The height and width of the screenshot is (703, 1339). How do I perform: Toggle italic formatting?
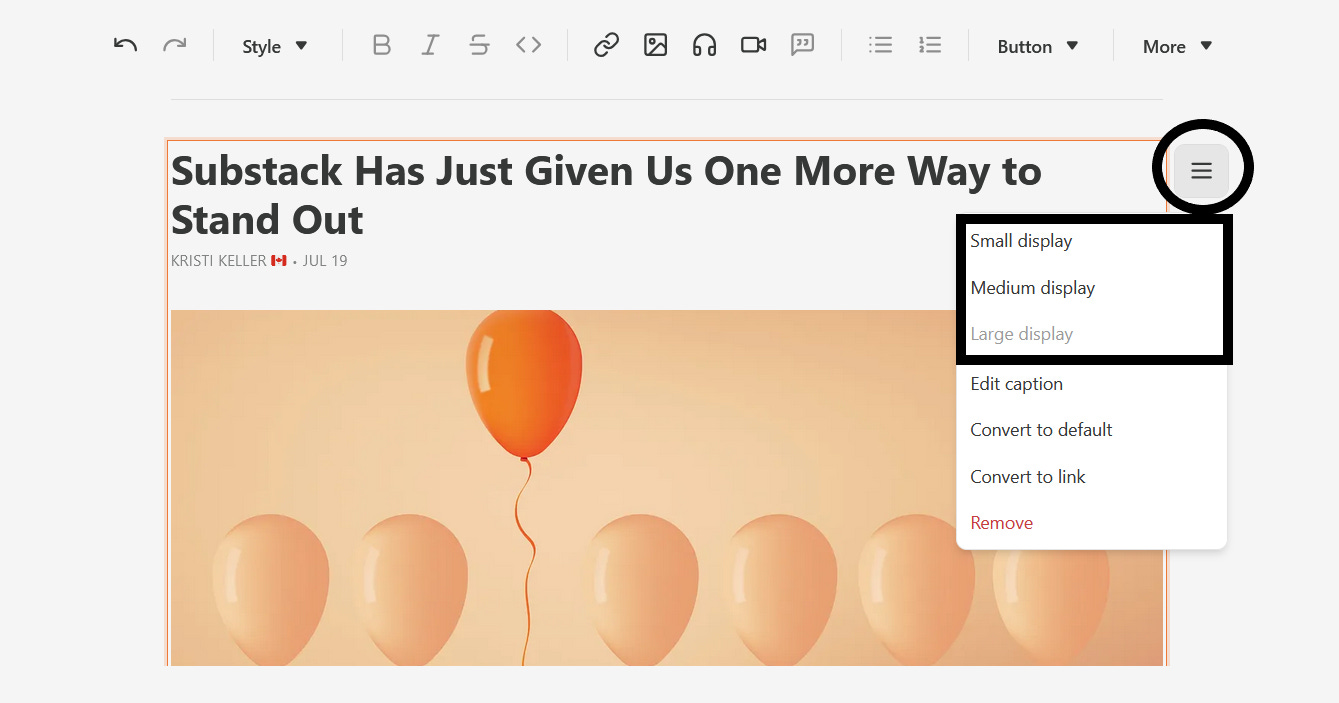click(x=430, y=45)
